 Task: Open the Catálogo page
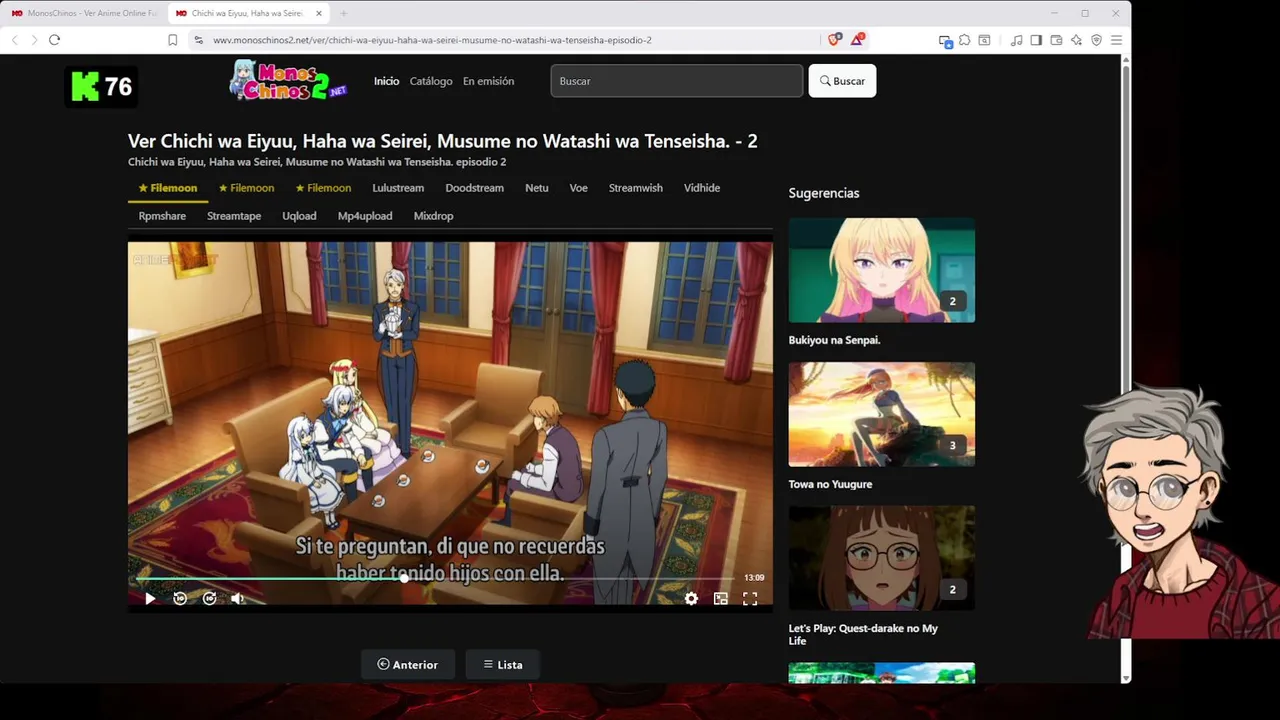click(431, 81)
